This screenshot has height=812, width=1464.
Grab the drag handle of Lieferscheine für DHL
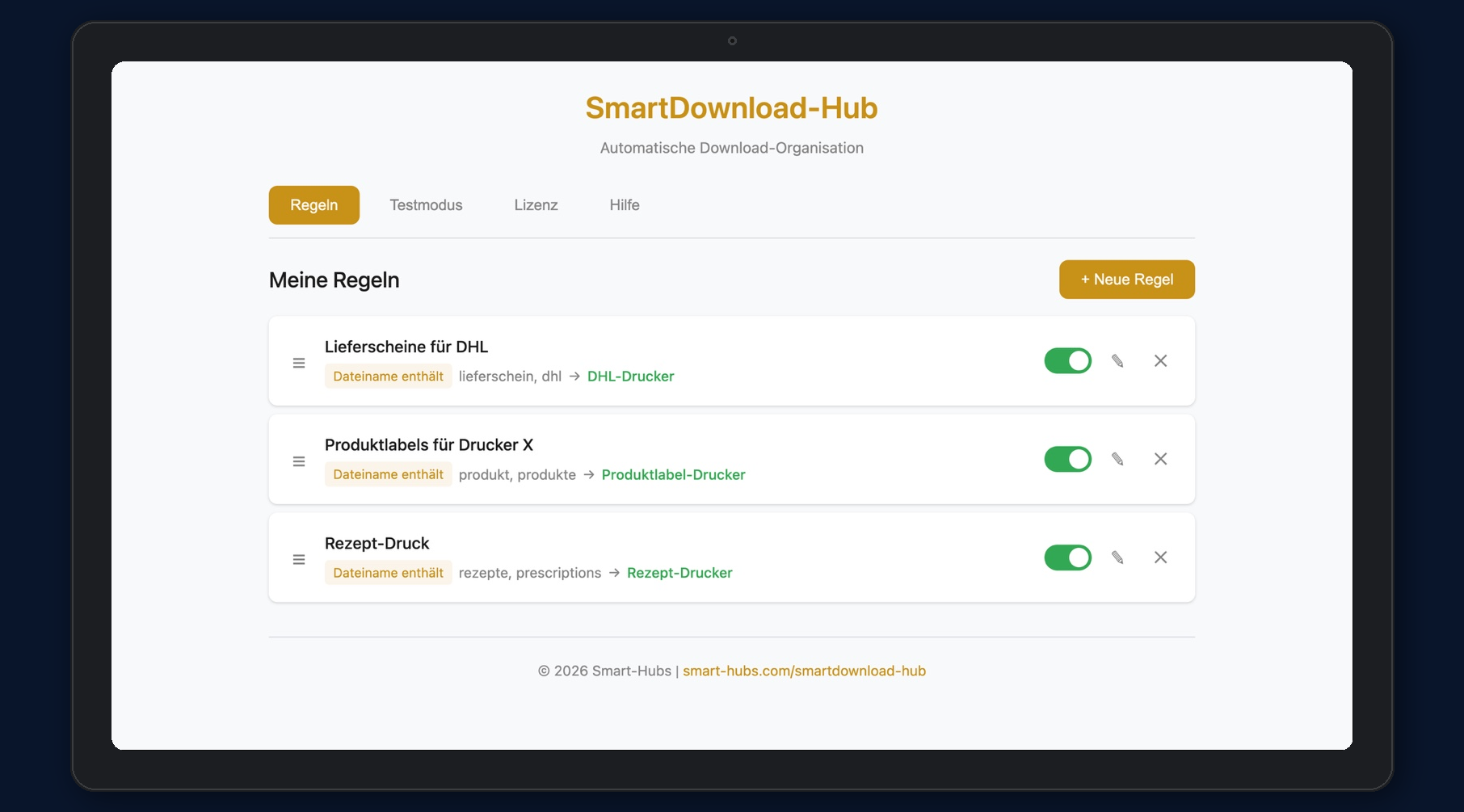(299, 363)
